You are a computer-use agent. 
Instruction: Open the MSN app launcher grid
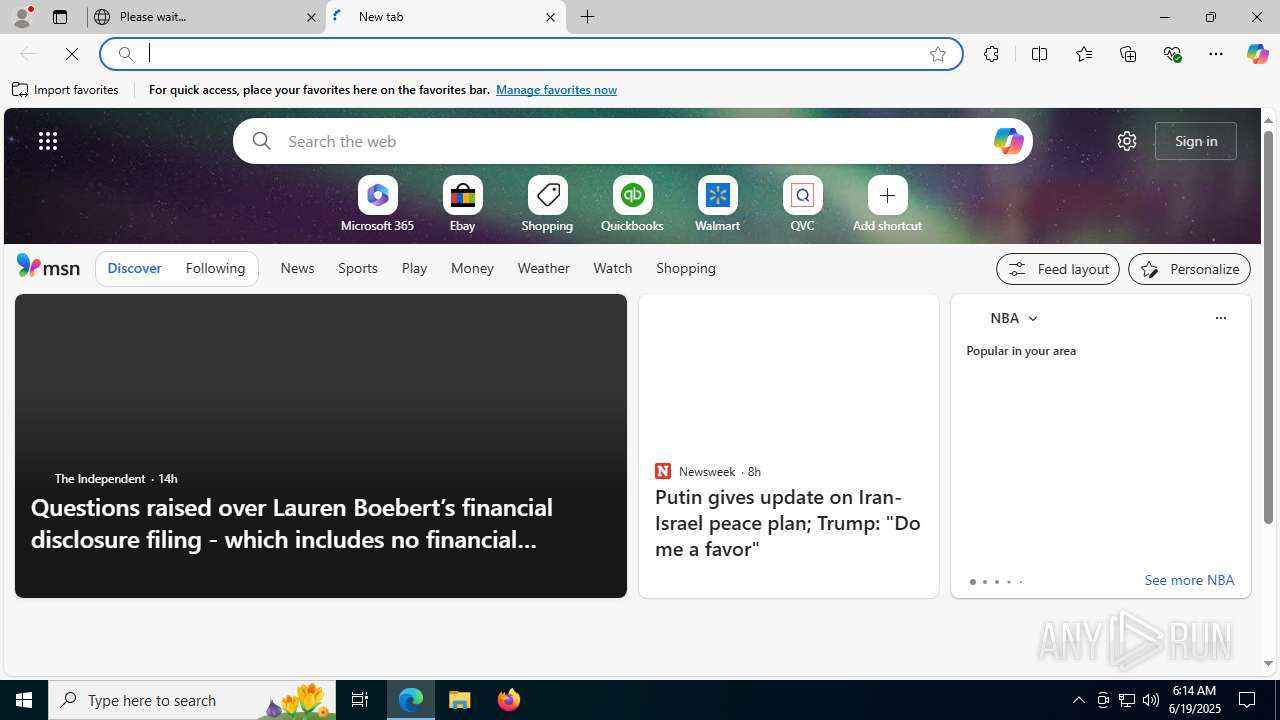48,141
